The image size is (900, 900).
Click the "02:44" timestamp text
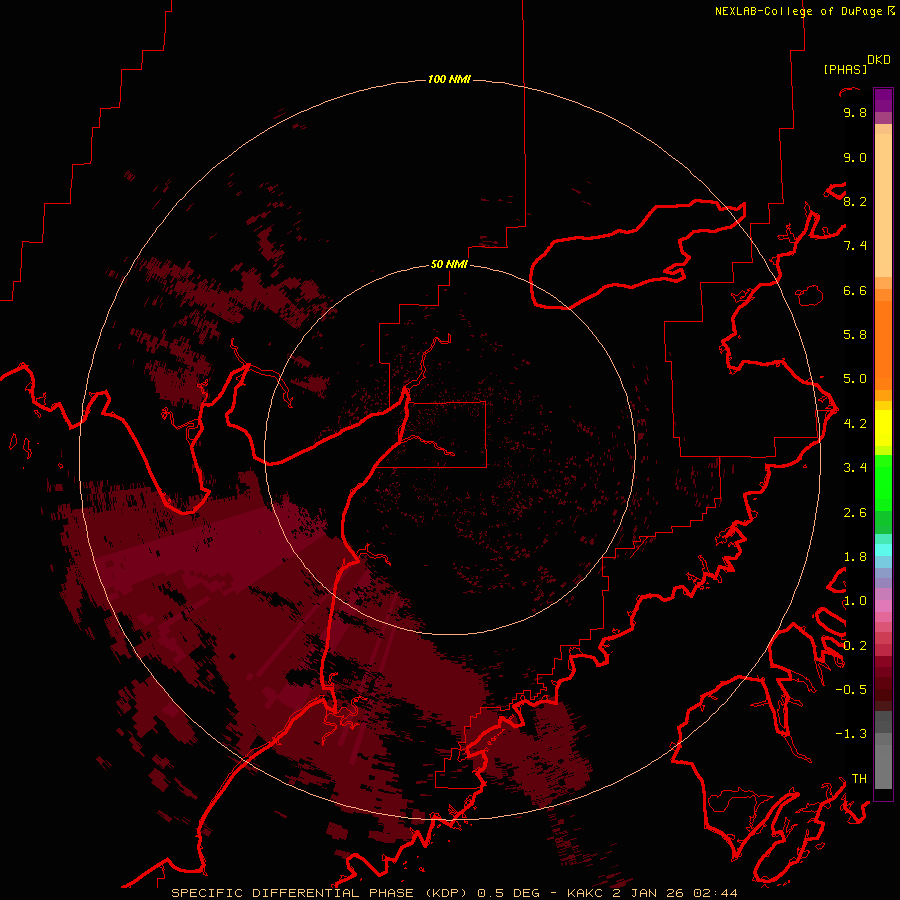coord(715,893)
